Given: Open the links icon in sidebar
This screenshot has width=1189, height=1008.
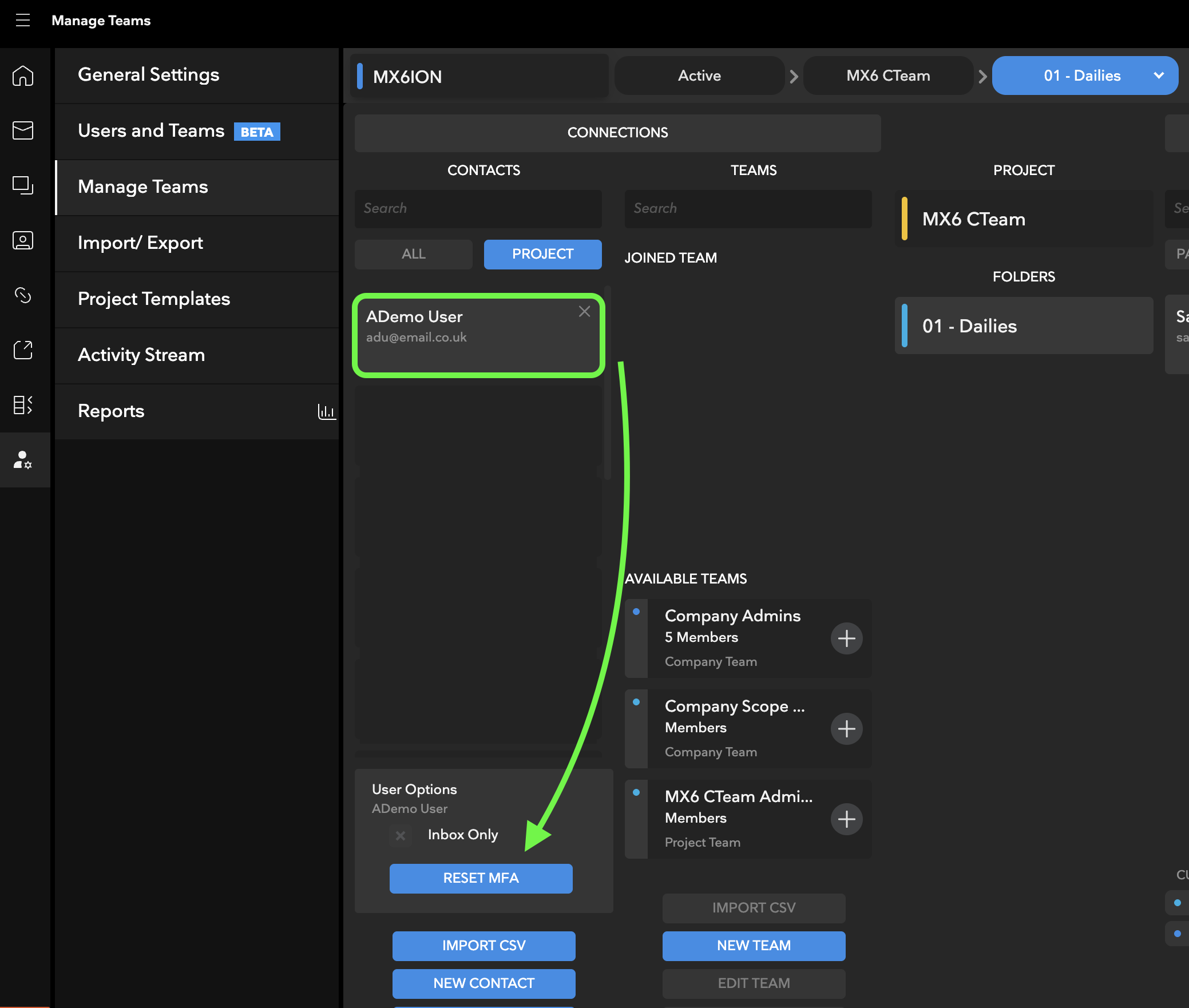Looking at the screenshot, I should 23,295.
